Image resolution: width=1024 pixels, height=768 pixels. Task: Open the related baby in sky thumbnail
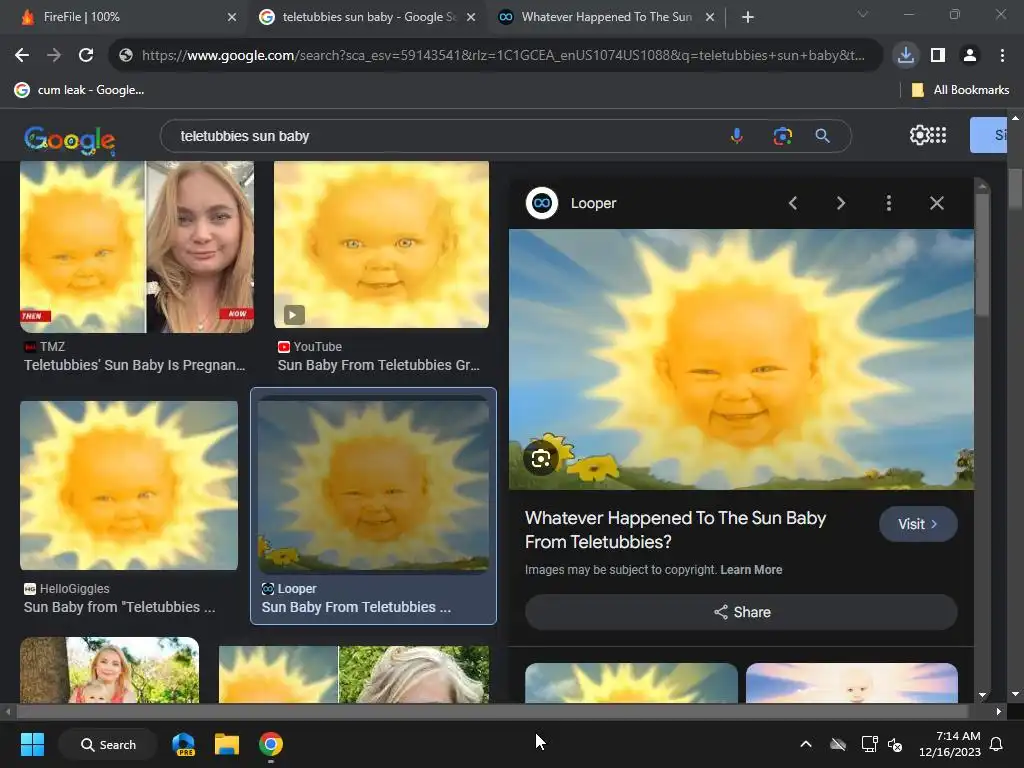[852, 683]
